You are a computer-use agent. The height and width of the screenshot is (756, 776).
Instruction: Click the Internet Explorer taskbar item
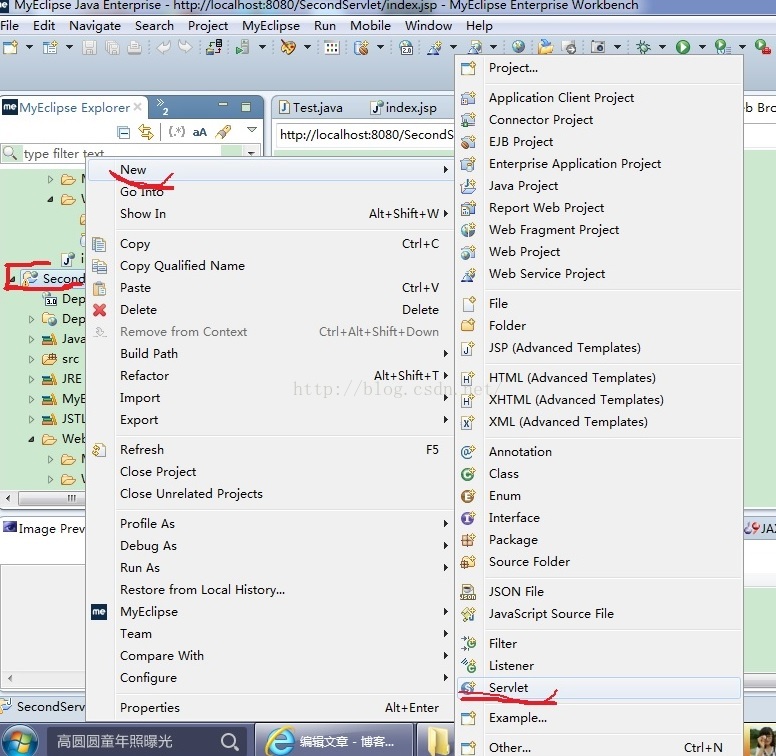coord(334,741)
